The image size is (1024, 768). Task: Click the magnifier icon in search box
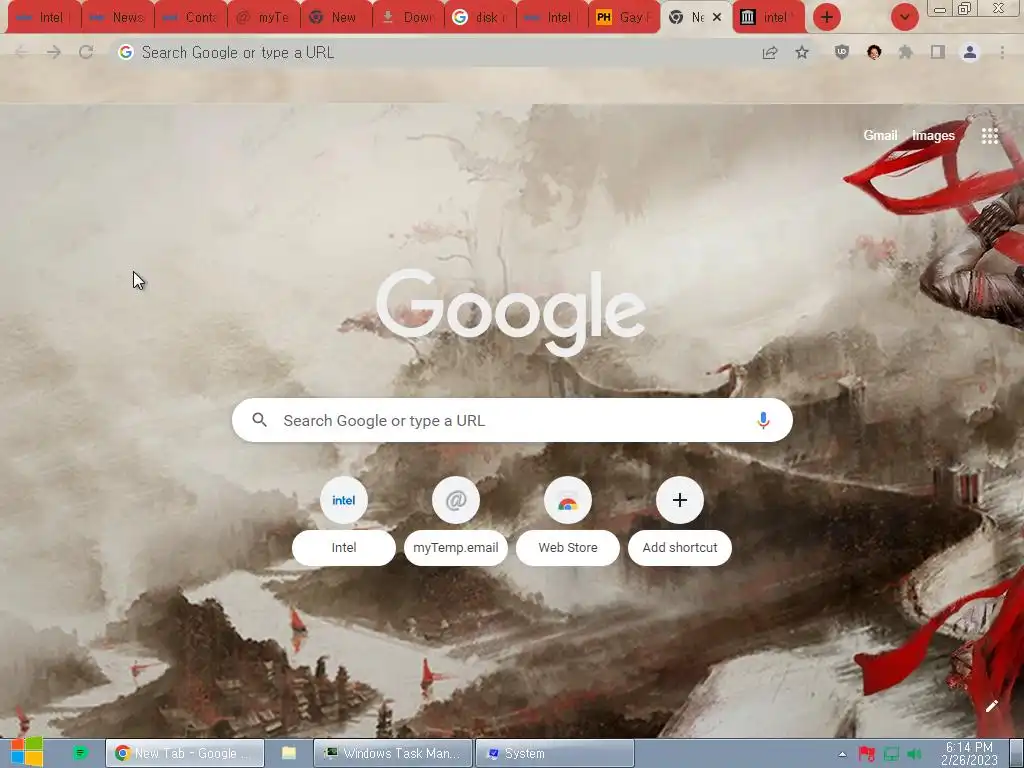259,420
